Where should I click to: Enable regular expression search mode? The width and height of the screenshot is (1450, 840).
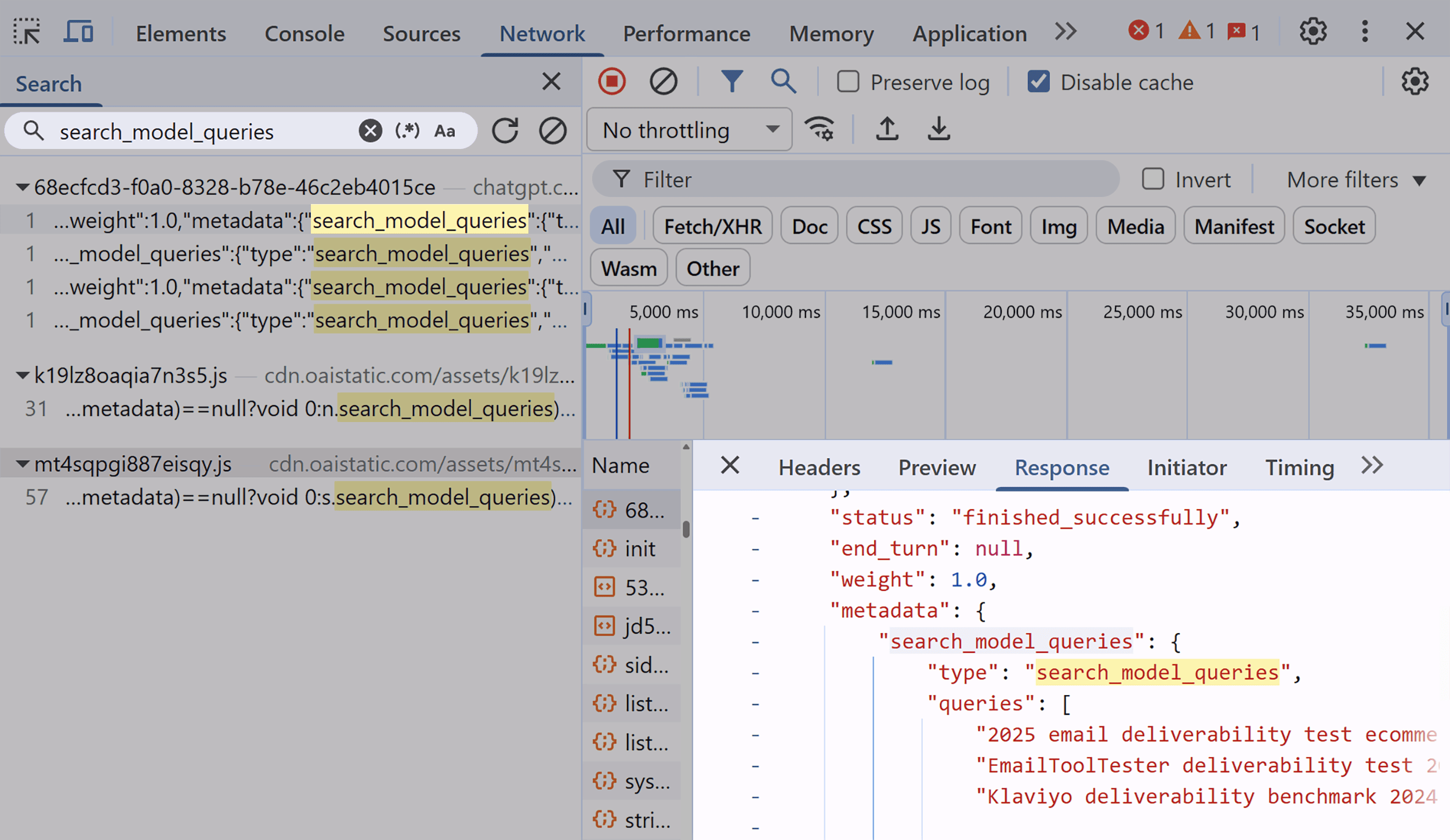pos(408,130)
